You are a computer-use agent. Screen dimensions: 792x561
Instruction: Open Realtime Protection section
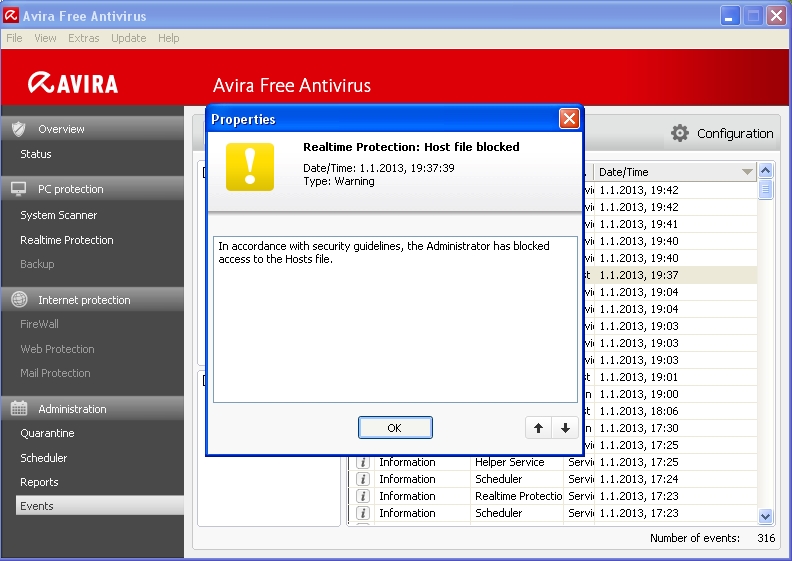pos(67,240)
